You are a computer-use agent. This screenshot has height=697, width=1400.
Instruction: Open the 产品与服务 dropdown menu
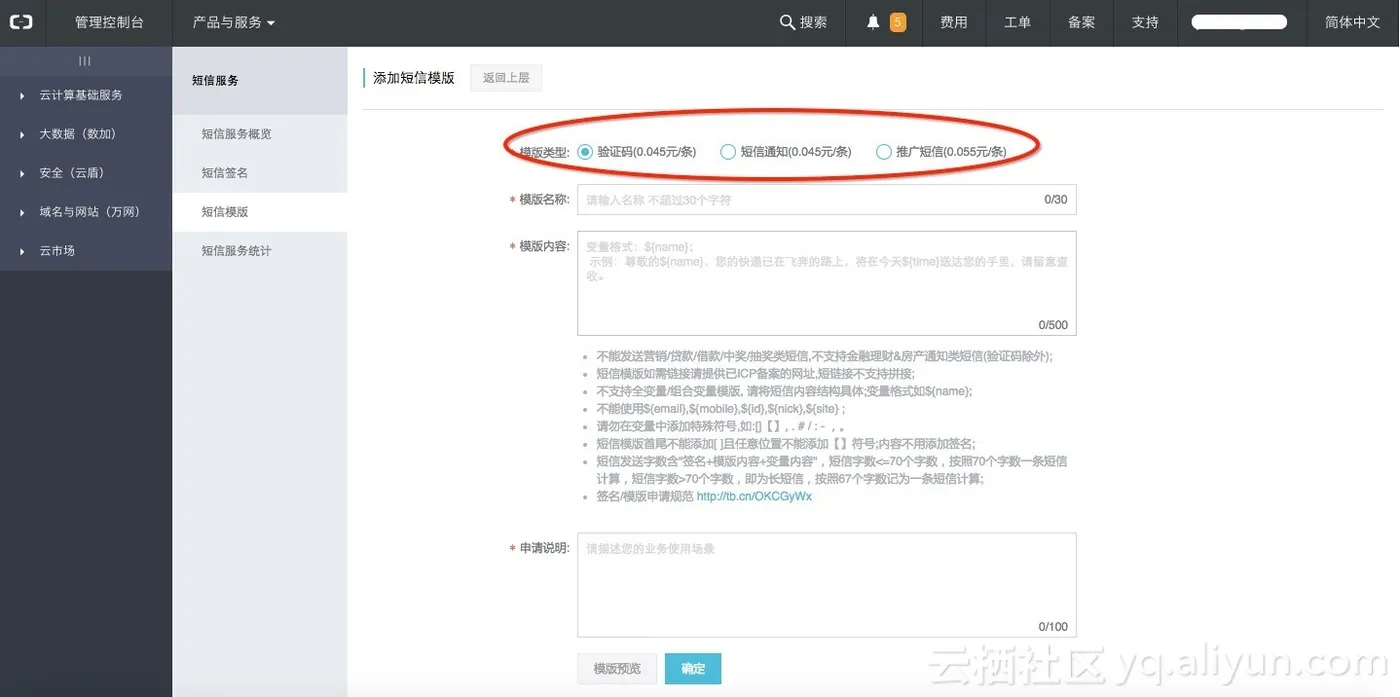(x=233, y=22)
